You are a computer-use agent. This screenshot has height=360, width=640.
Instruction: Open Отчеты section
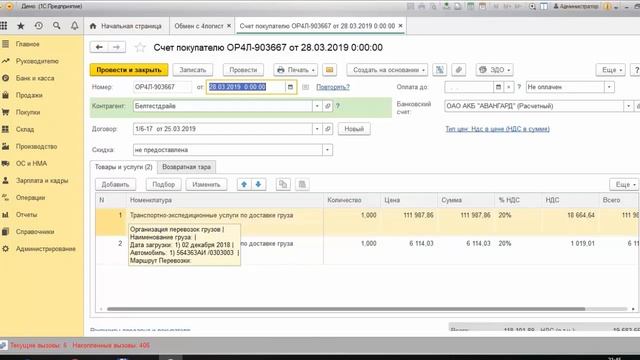27,215
